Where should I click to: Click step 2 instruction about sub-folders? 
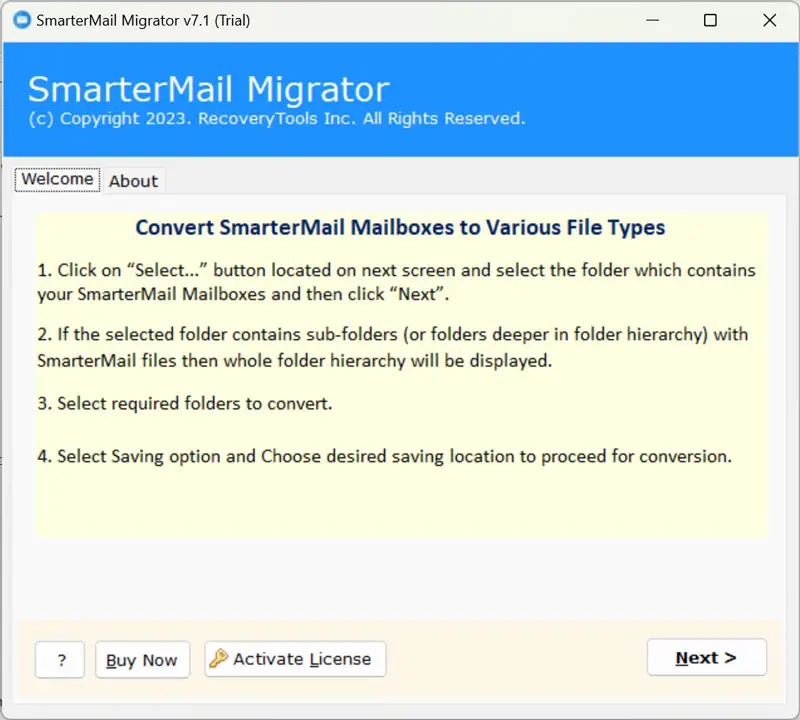pyautogui.click(x=393, y=347)
